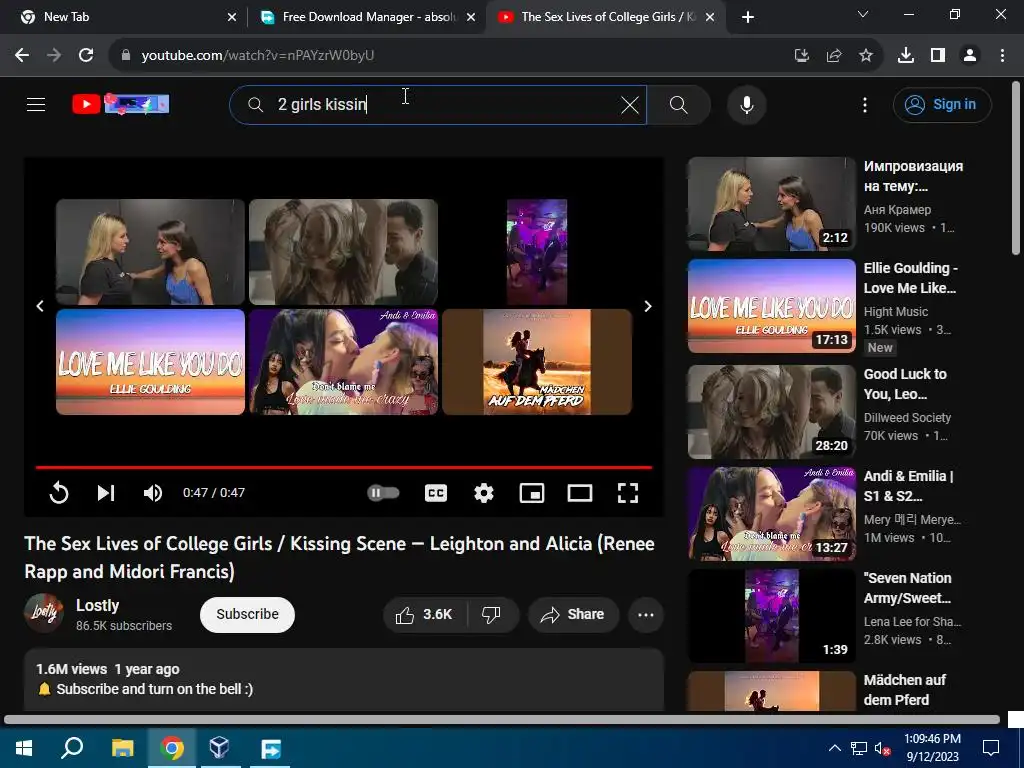The image size is (1024, 768).
Task: Click install app icon in address bar
Action: 801,56
